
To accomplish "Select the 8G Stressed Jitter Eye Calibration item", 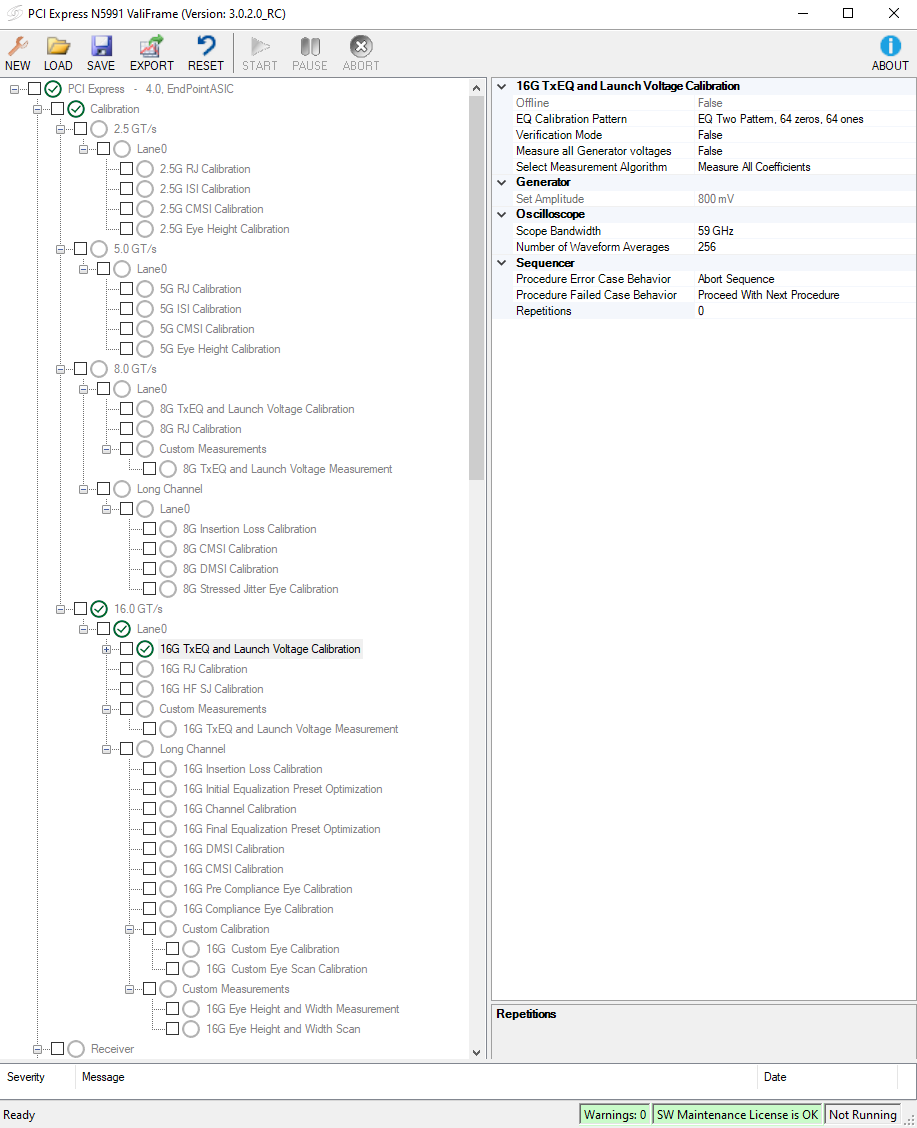I will tap(260, 589).
